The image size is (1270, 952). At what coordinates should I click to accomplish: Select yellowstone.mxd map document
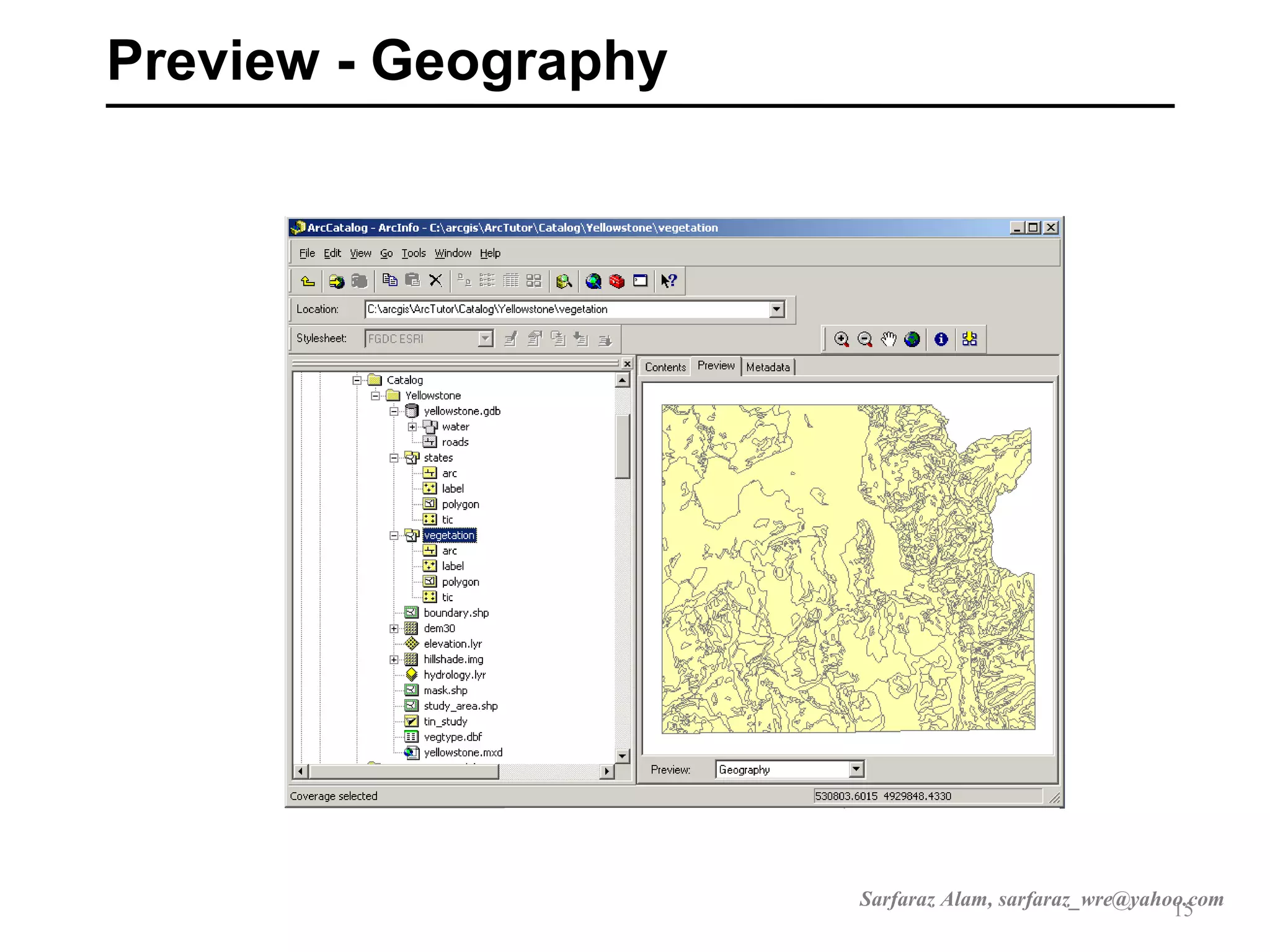pos(463,752)
